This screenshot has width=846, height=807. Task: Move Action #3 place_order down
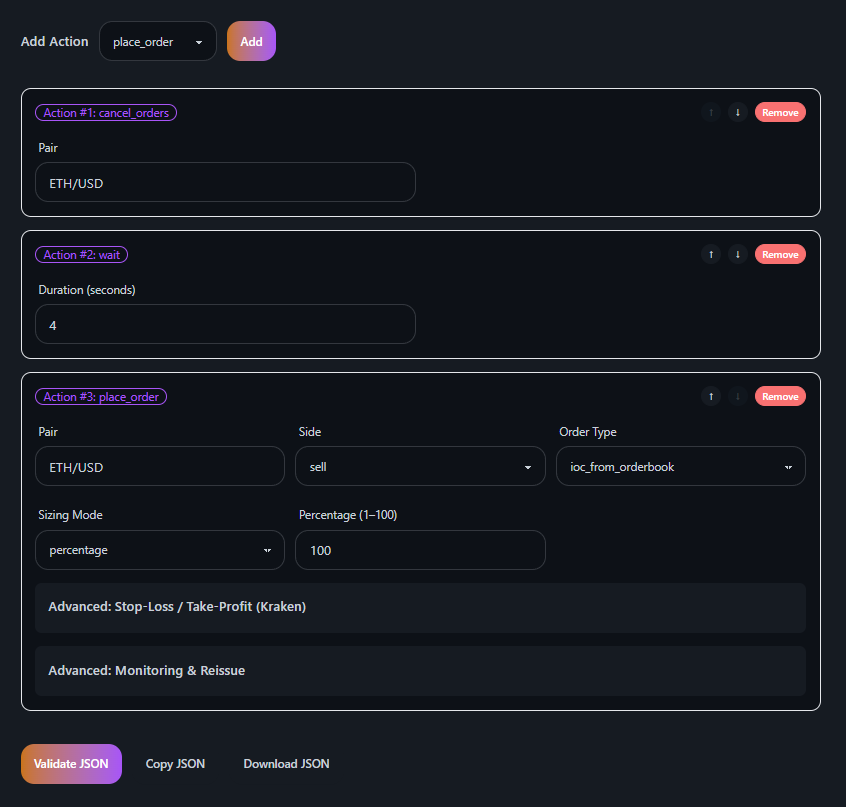pos(738,396)
